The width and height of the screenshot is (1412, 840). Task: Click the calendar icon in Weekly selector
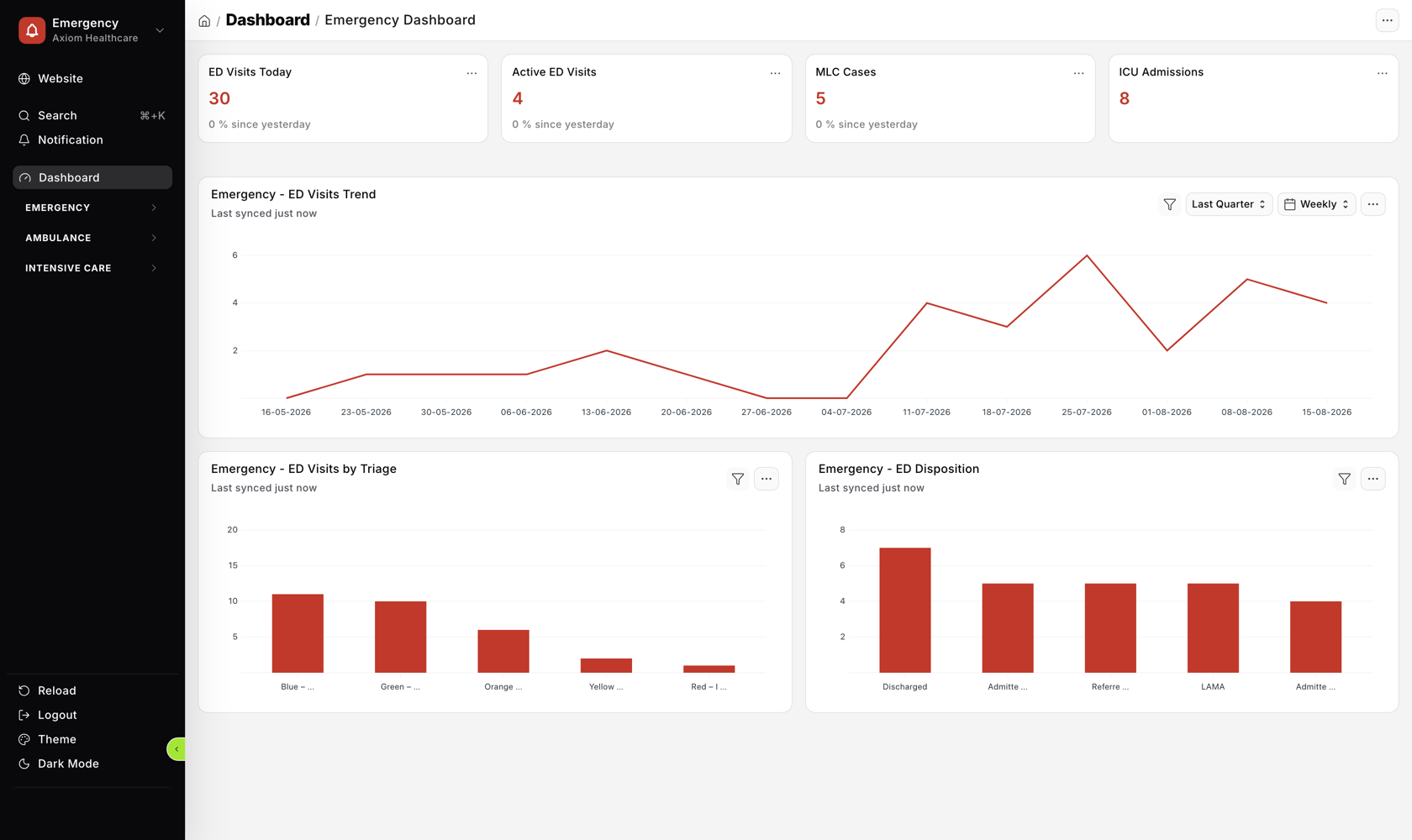coord(1289,204)
